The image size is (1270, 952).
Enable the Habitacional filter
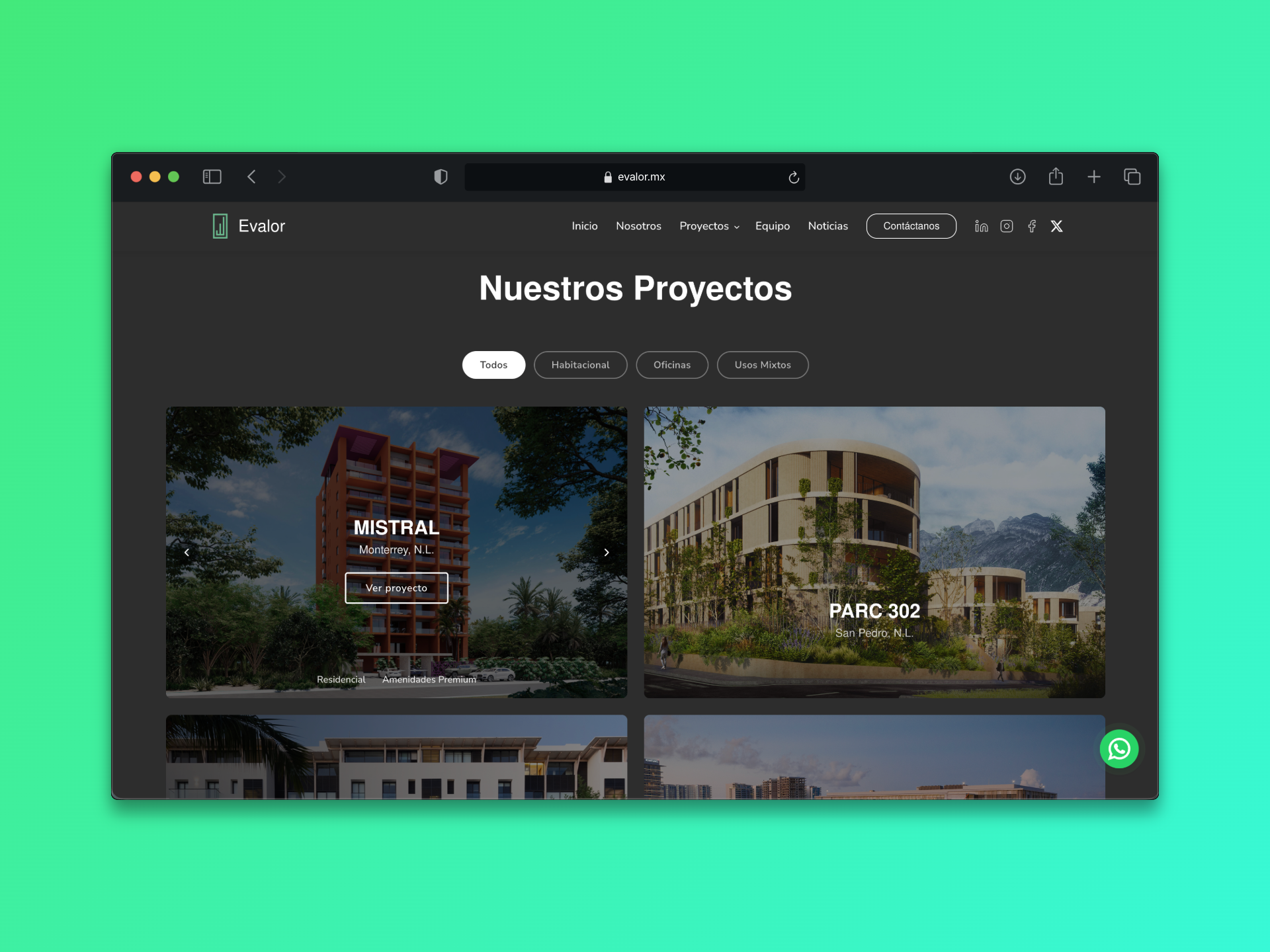point(580,364)
